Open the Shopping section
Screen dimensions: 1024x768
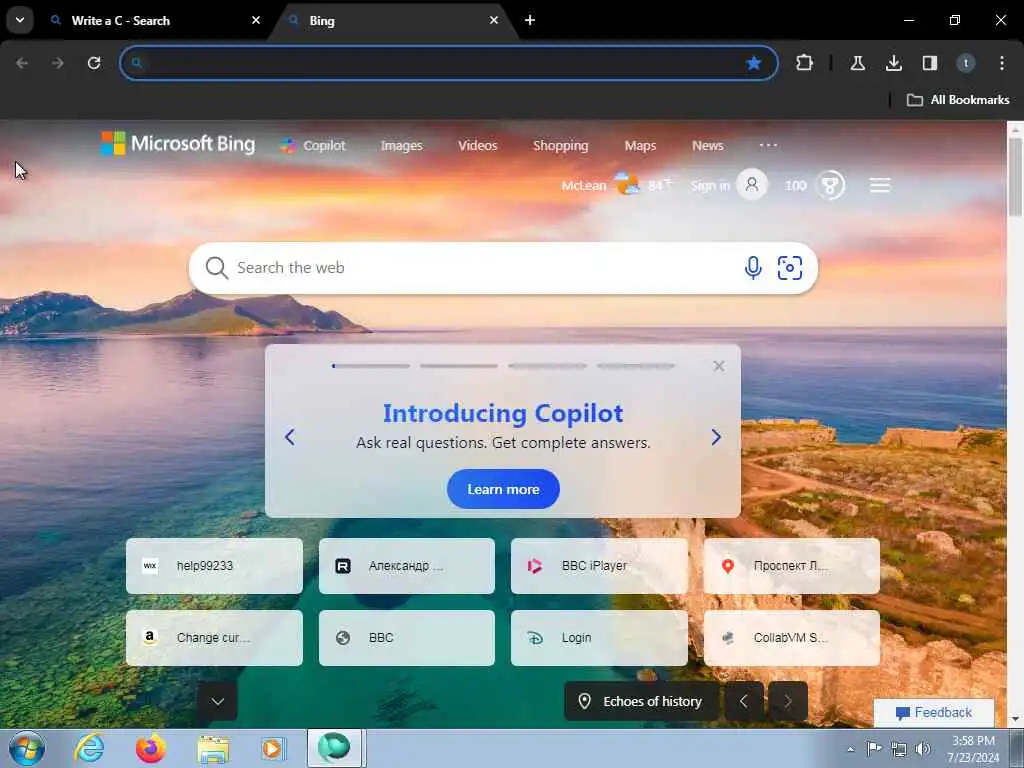pos(560,146)
